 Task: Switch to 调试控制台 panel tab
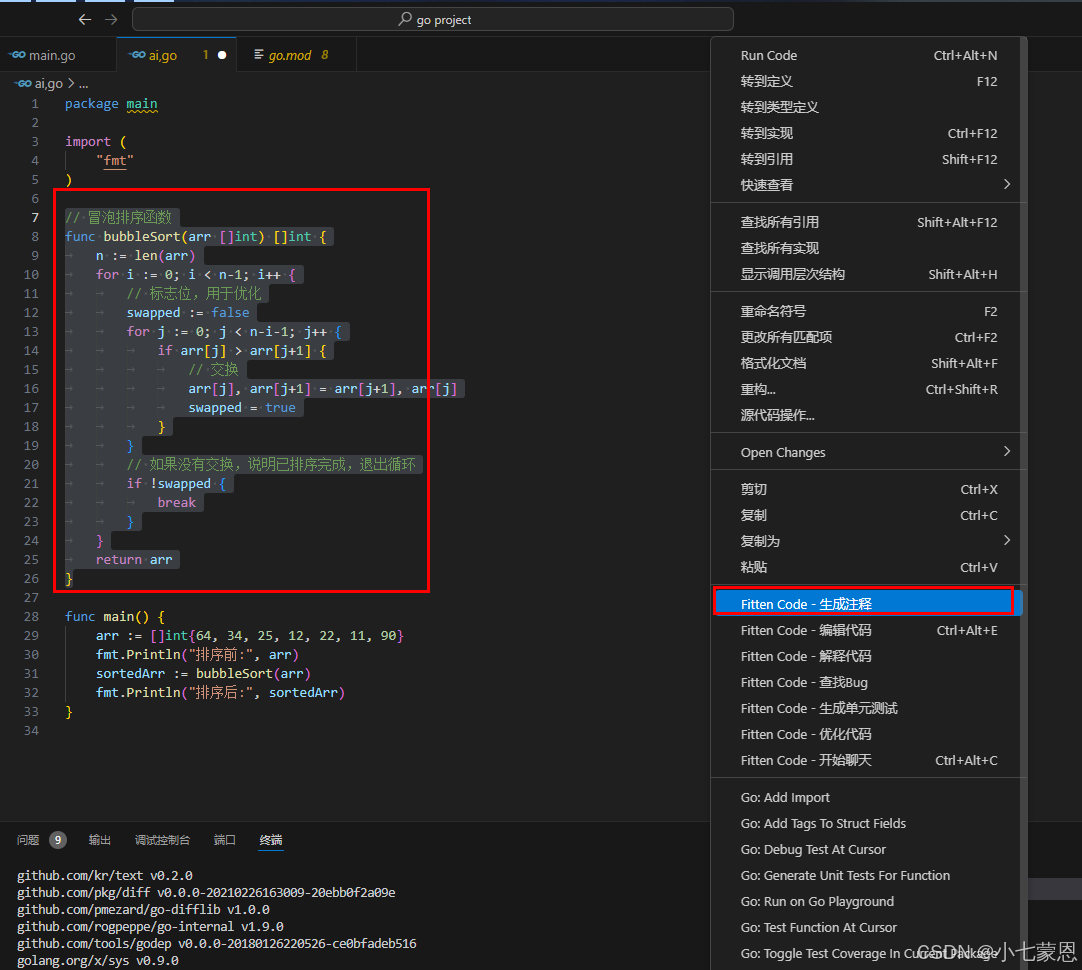coord(162,840)
